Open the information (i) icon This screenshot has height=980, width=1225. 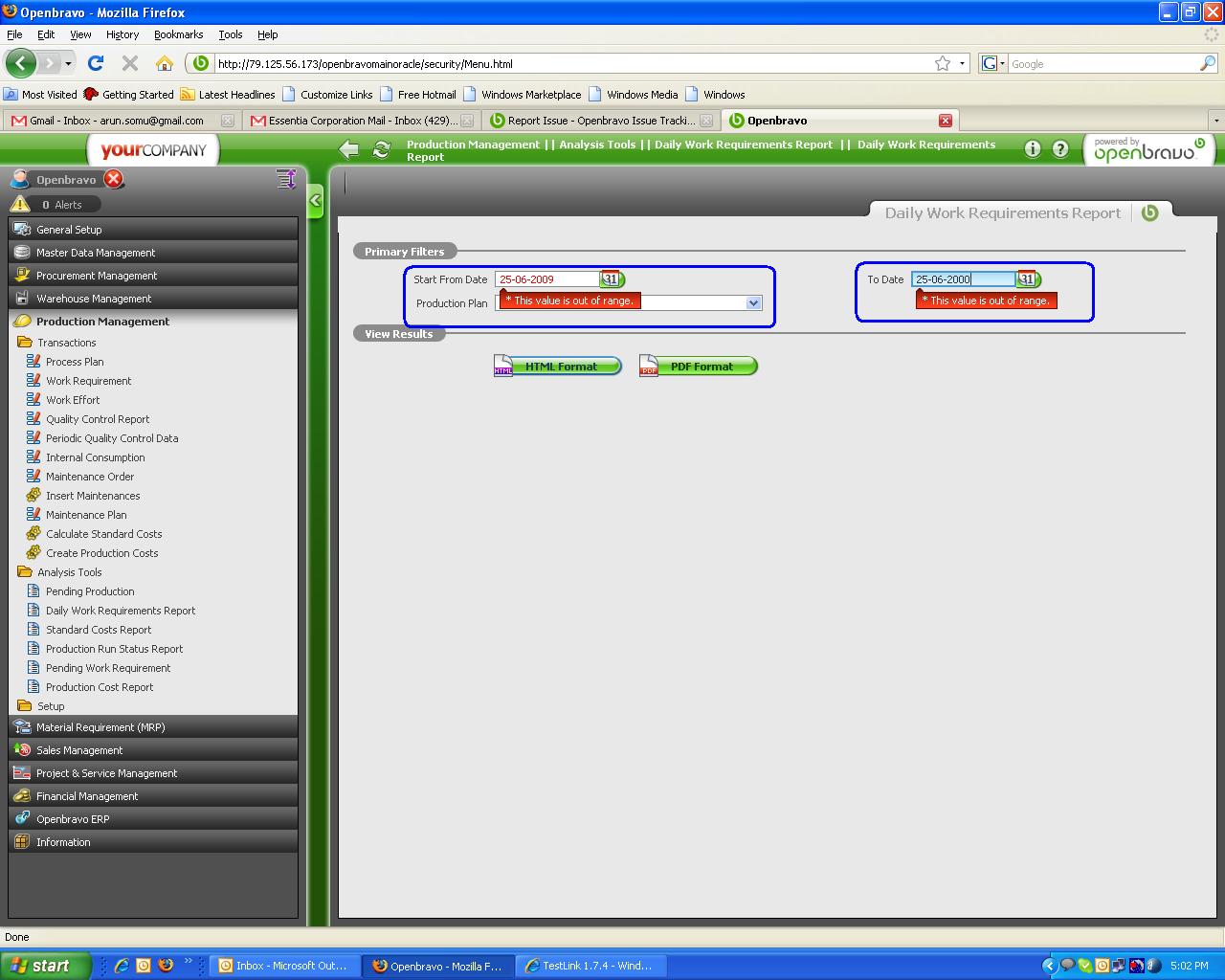[x=1033, y=148]
